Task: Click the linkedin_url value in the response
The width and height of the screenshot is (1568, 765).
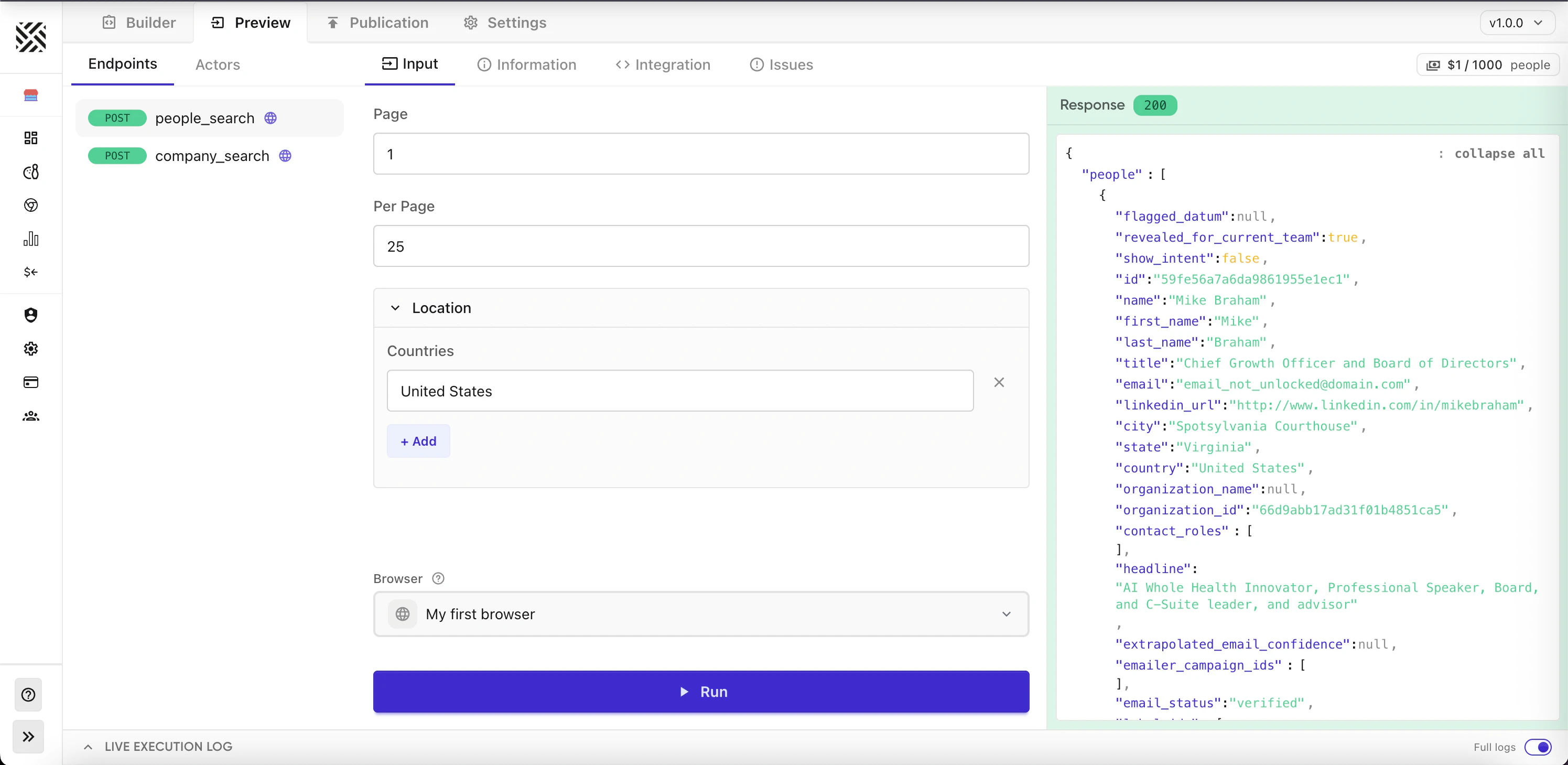Action: pos(1376,405)
